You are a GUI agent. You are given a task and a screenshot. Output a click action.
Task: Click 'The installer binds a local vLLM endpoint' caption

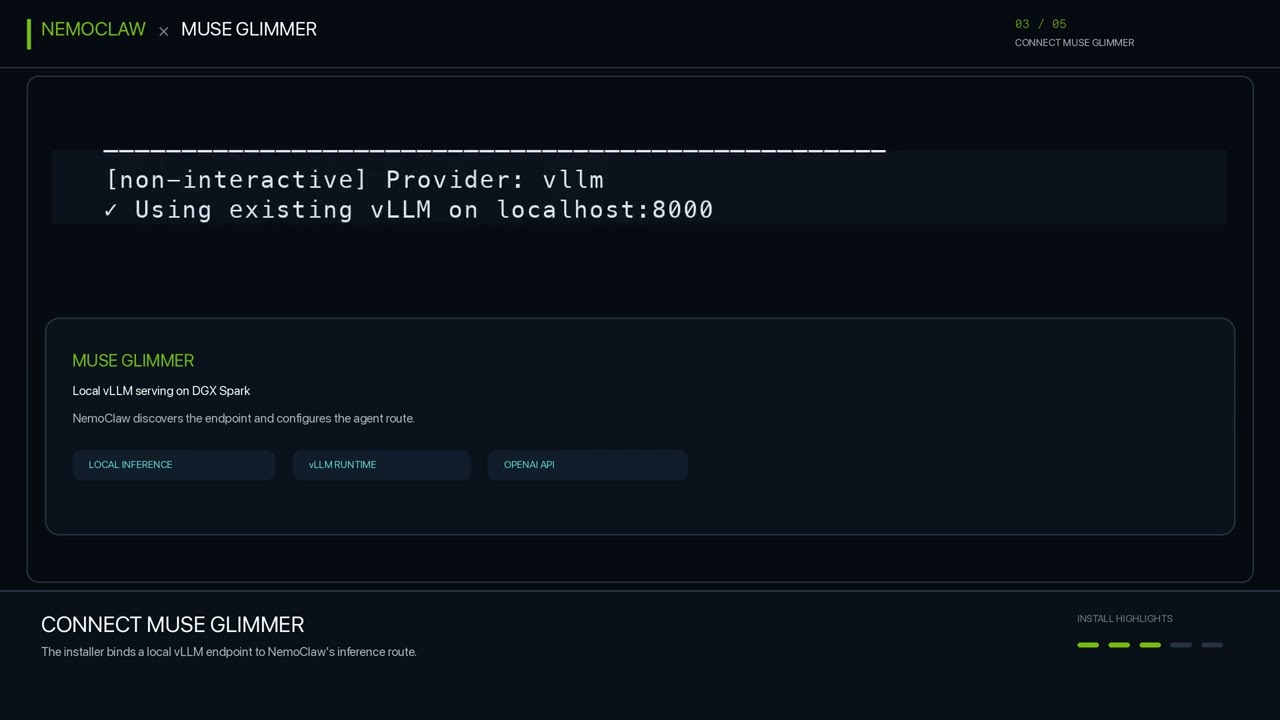[229, 652]
